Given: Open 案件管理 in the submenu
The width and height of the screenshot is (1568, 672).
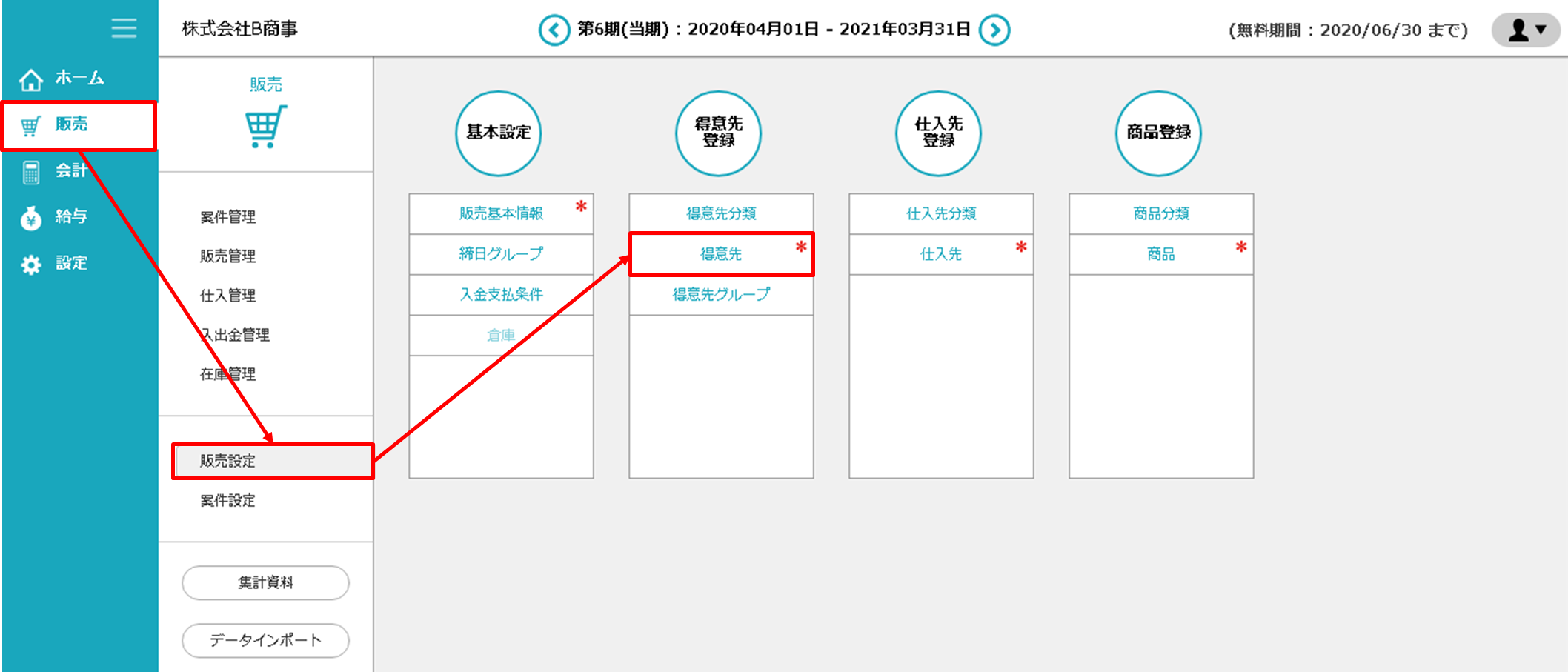Looking at the screenshot, I should 228,217.
